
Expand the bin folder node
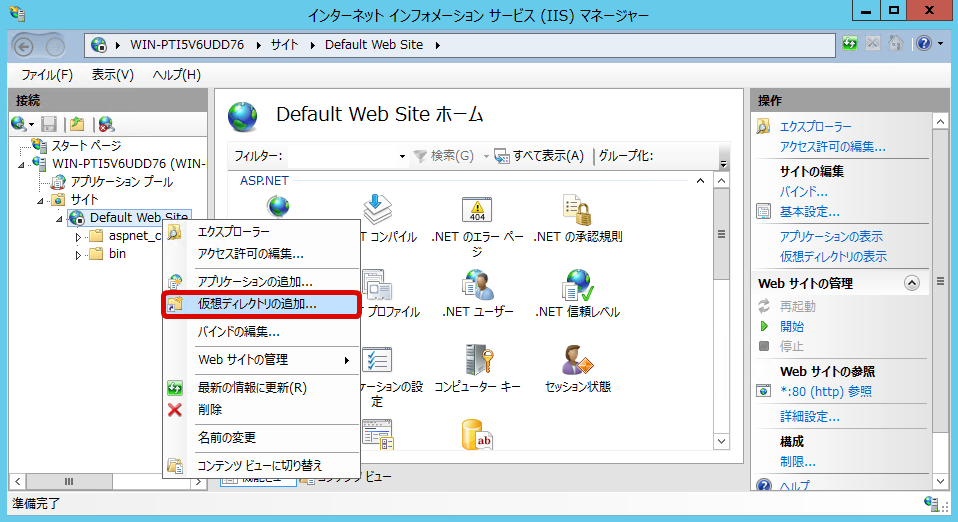78,254
